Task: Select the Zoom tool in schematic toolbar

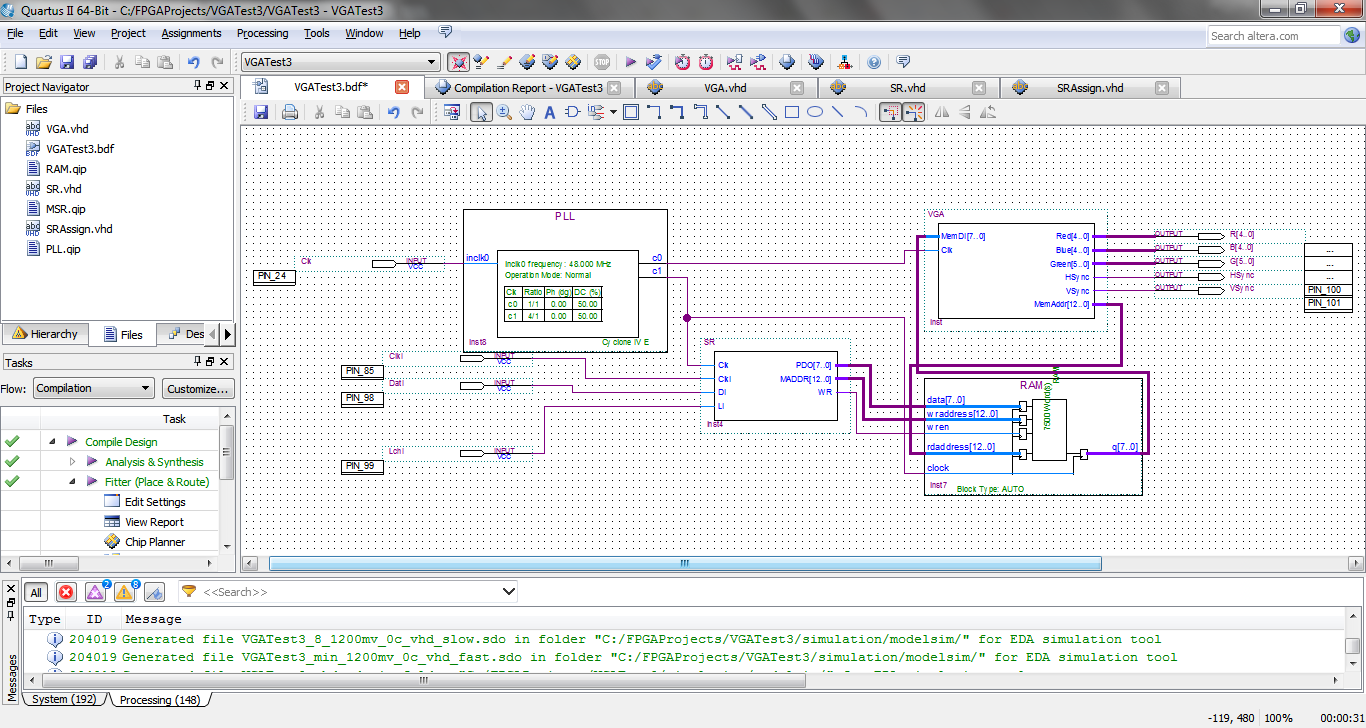Action: click(504, 112)
